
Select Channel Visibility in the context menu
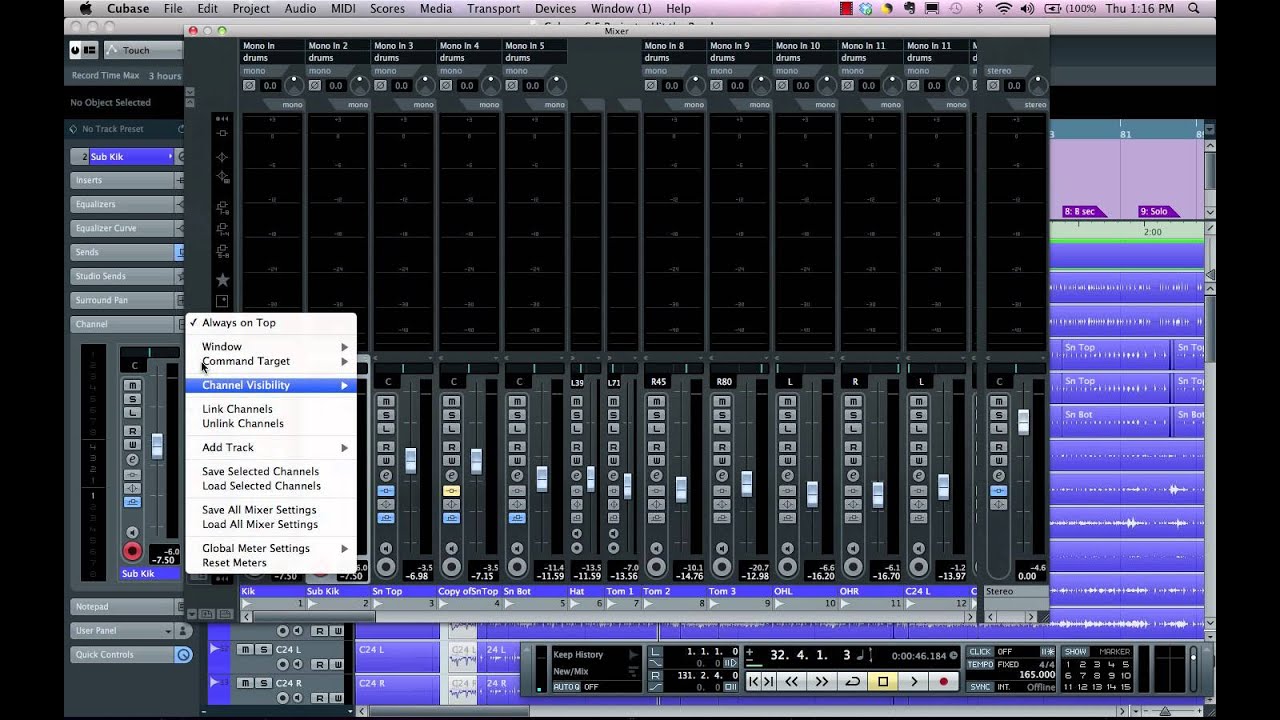click(x=271, y=385)
